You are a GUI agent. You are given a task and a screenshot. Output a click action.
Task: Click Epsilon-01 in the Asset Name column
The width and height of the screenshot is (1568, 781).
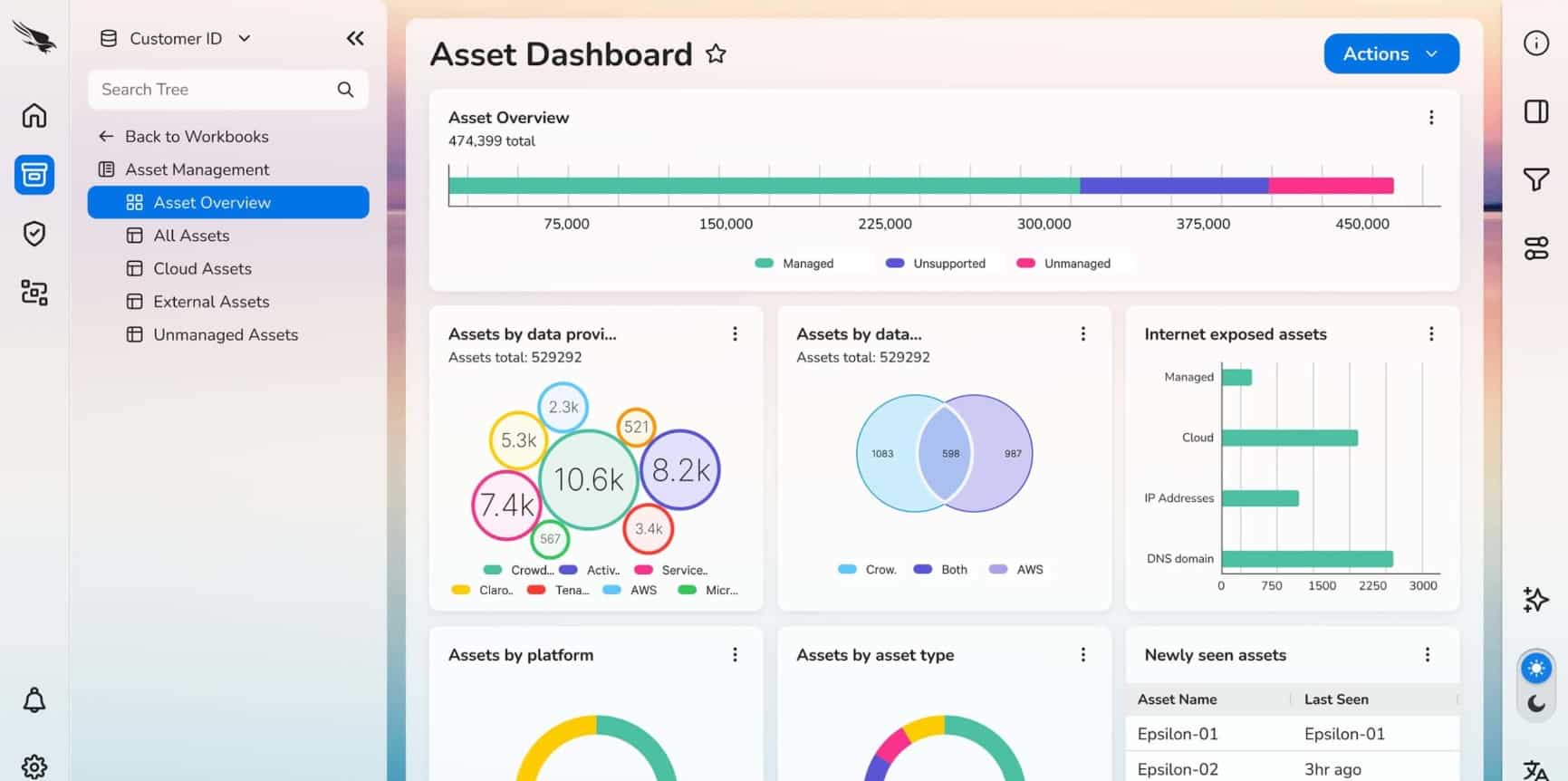point(1178,734)
